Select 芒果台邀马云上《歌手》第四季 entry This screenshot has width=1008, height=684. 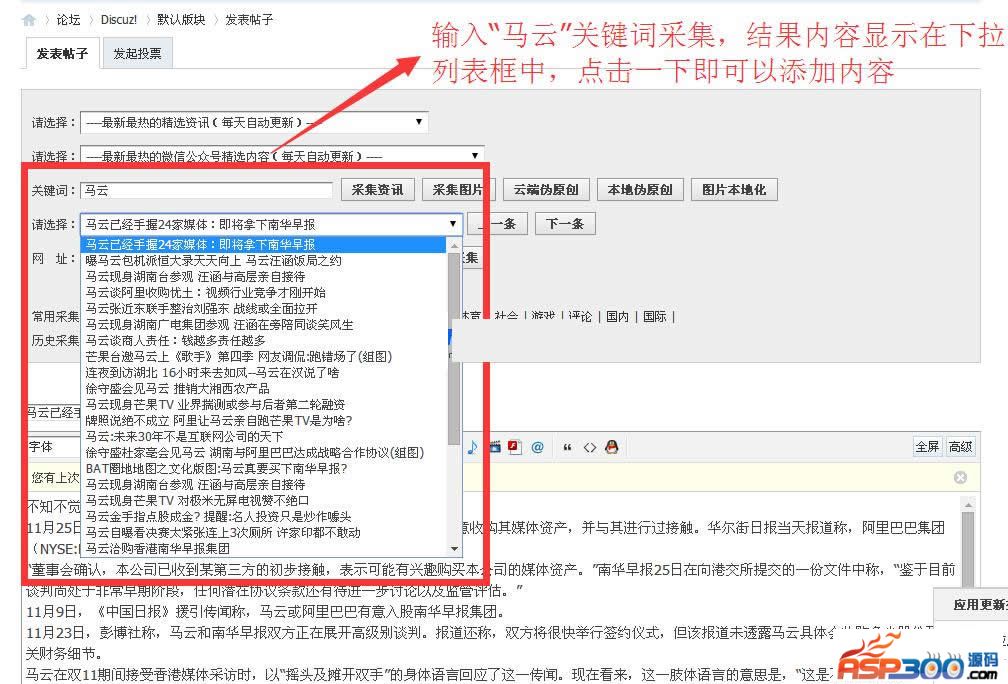(x=264, y=357)
